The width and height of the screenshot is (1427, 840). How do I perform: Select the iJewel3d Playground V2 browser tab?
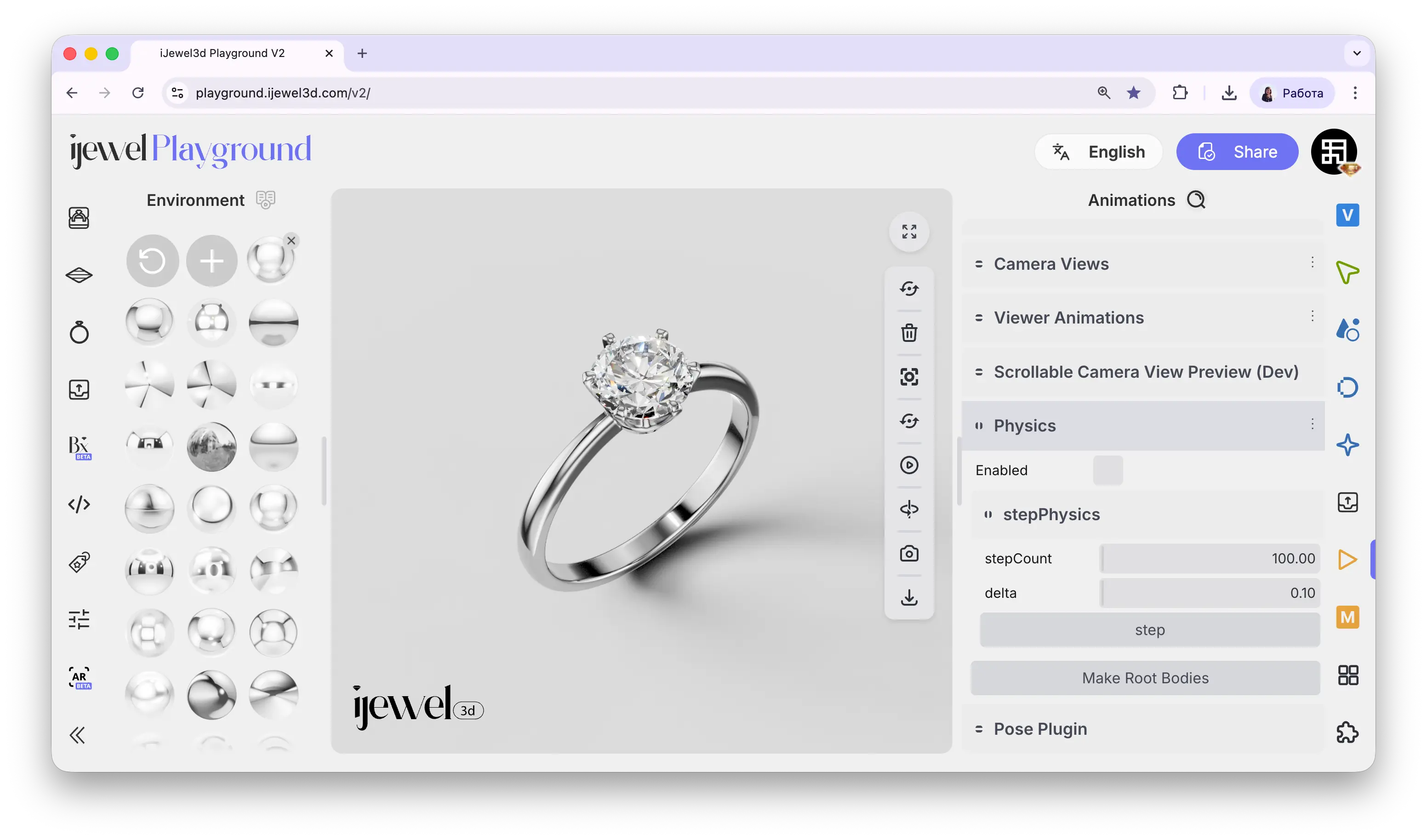[238, 53]
